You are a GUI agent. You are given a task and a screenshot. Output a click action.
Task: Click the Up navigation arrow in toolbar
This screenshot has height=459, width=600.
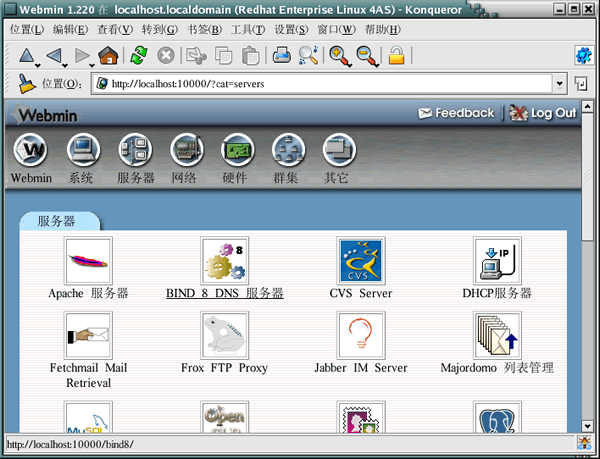tap(26, 56)
